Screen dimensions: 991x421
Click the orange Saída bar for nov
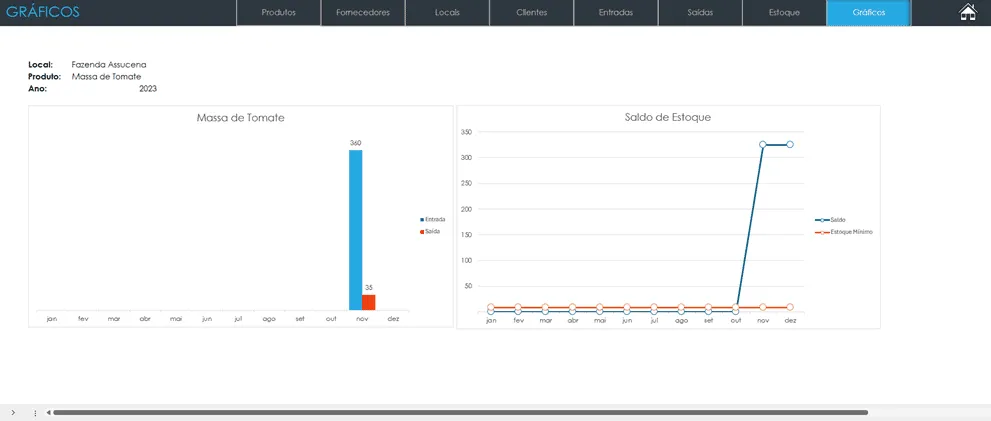369,302
